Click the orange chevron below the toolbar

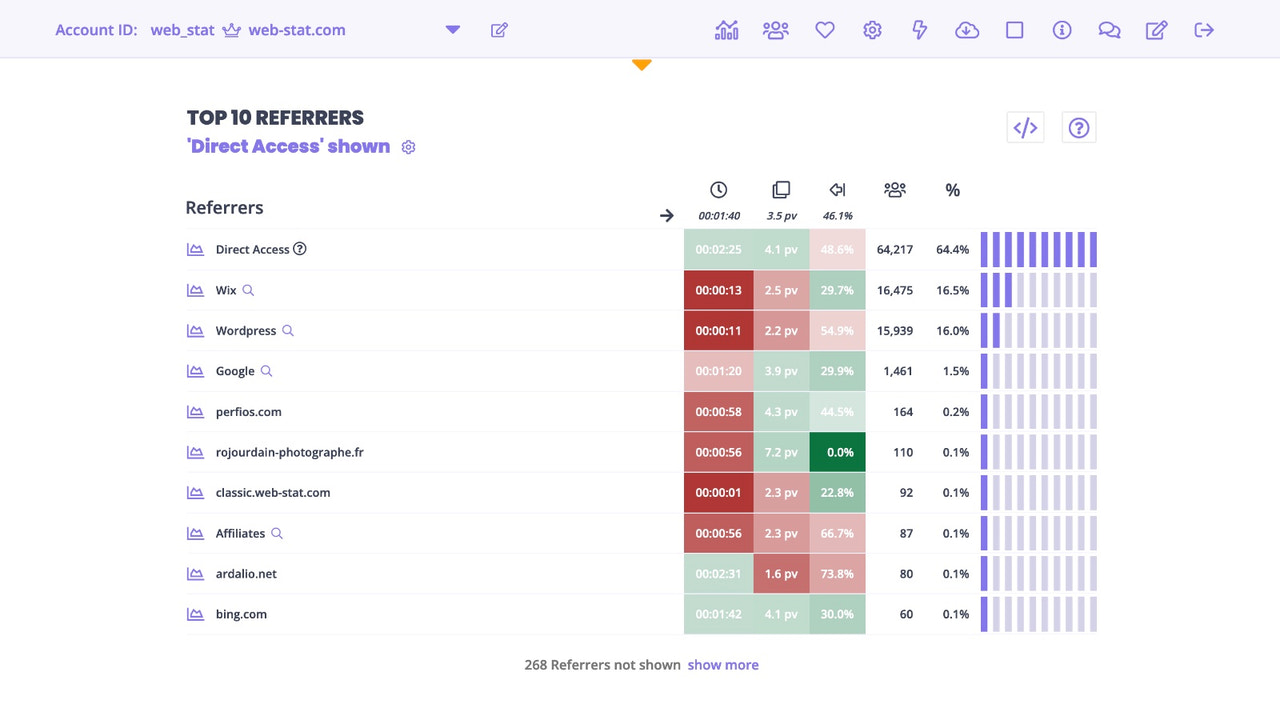(641, 63)
